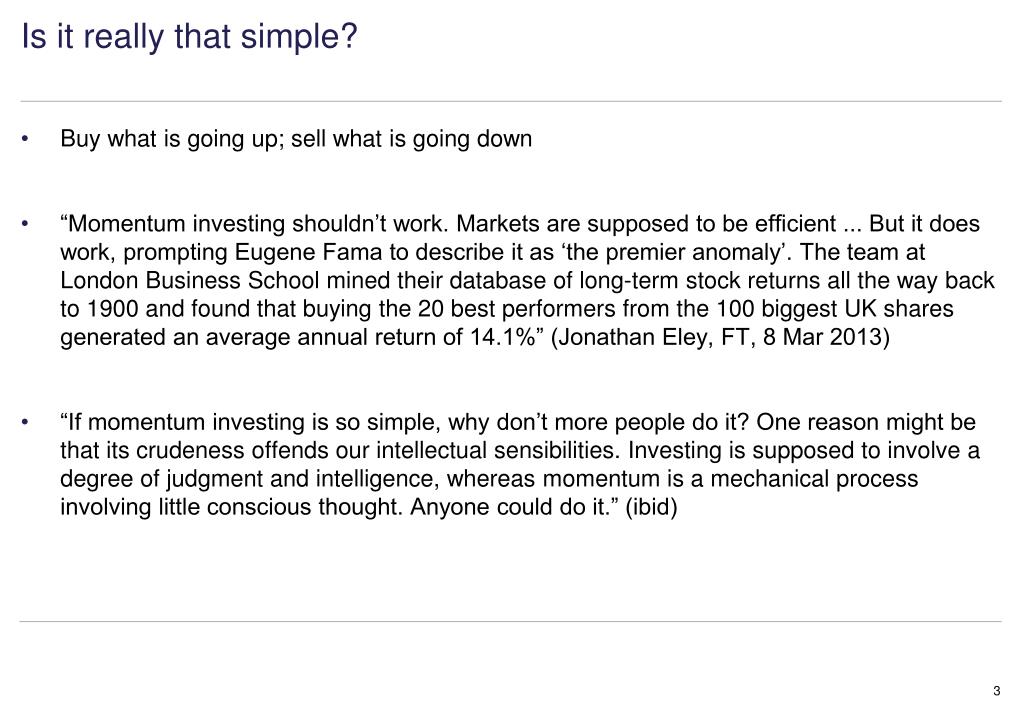
Task: Click the citation "Jonathan Eley, FT, 8 Mar 2013"
Action: coord(720,337)
